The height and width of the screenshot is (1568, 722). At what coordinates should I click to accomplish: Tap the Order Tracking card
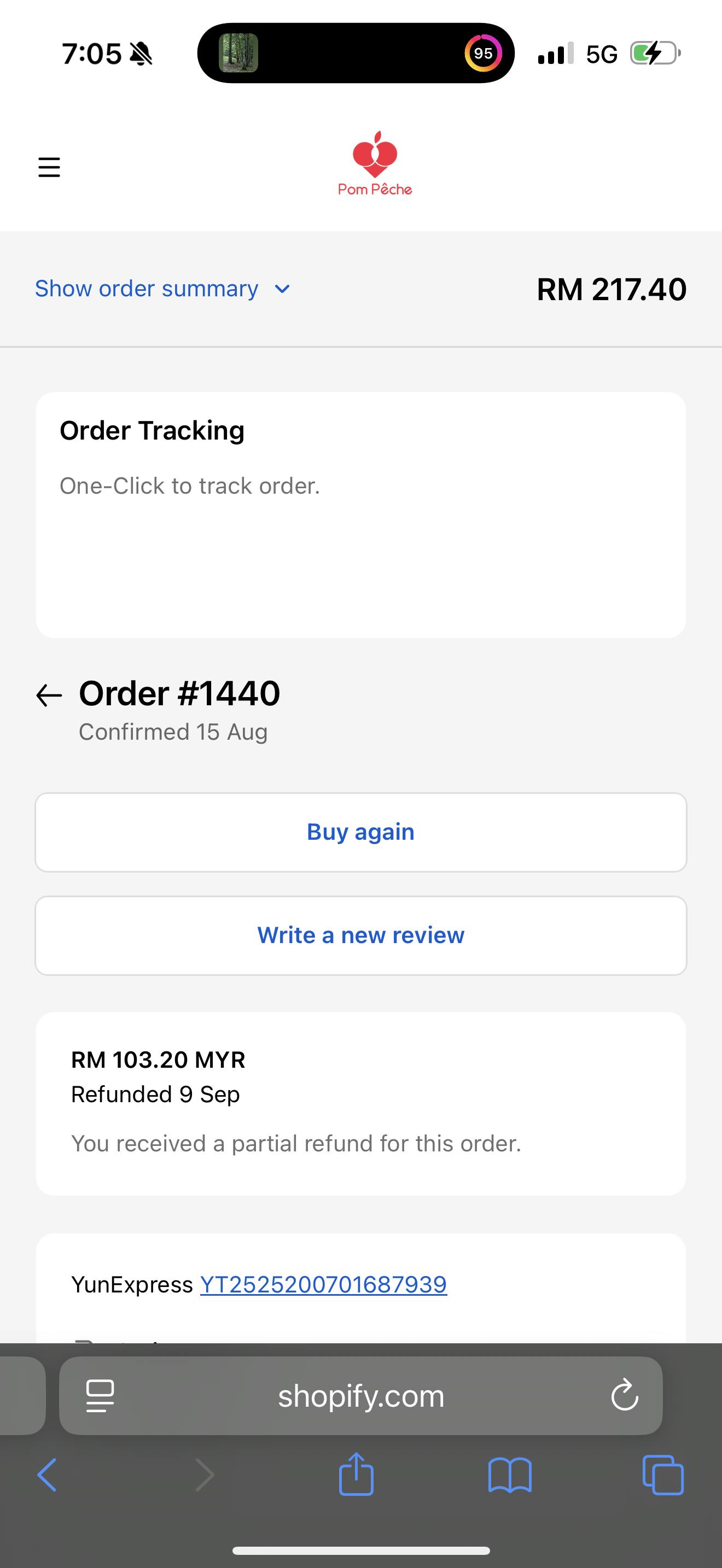(x=361, y=514)
